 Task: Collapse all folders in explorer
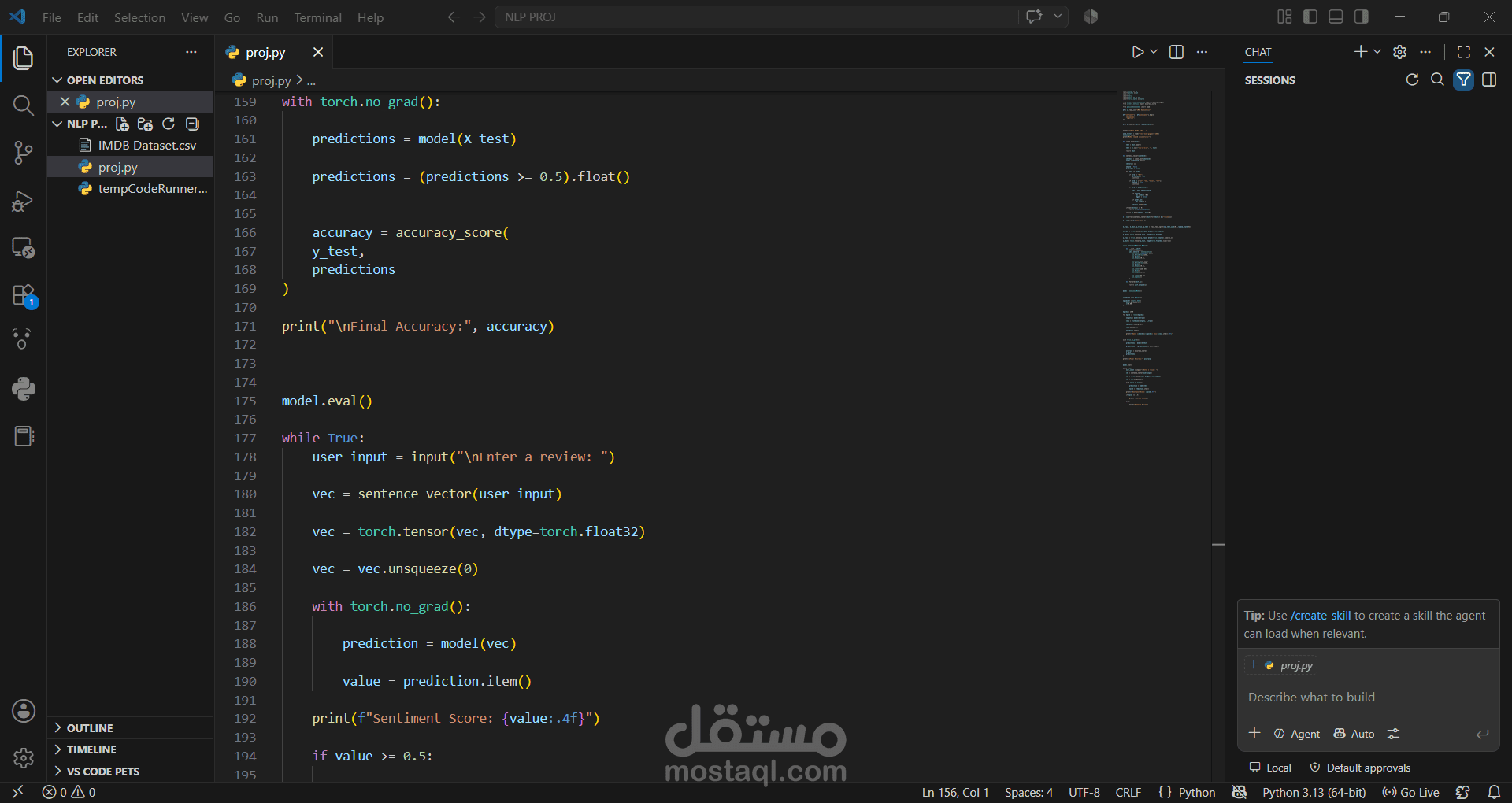pyautogui.click(x=192, y=124)
